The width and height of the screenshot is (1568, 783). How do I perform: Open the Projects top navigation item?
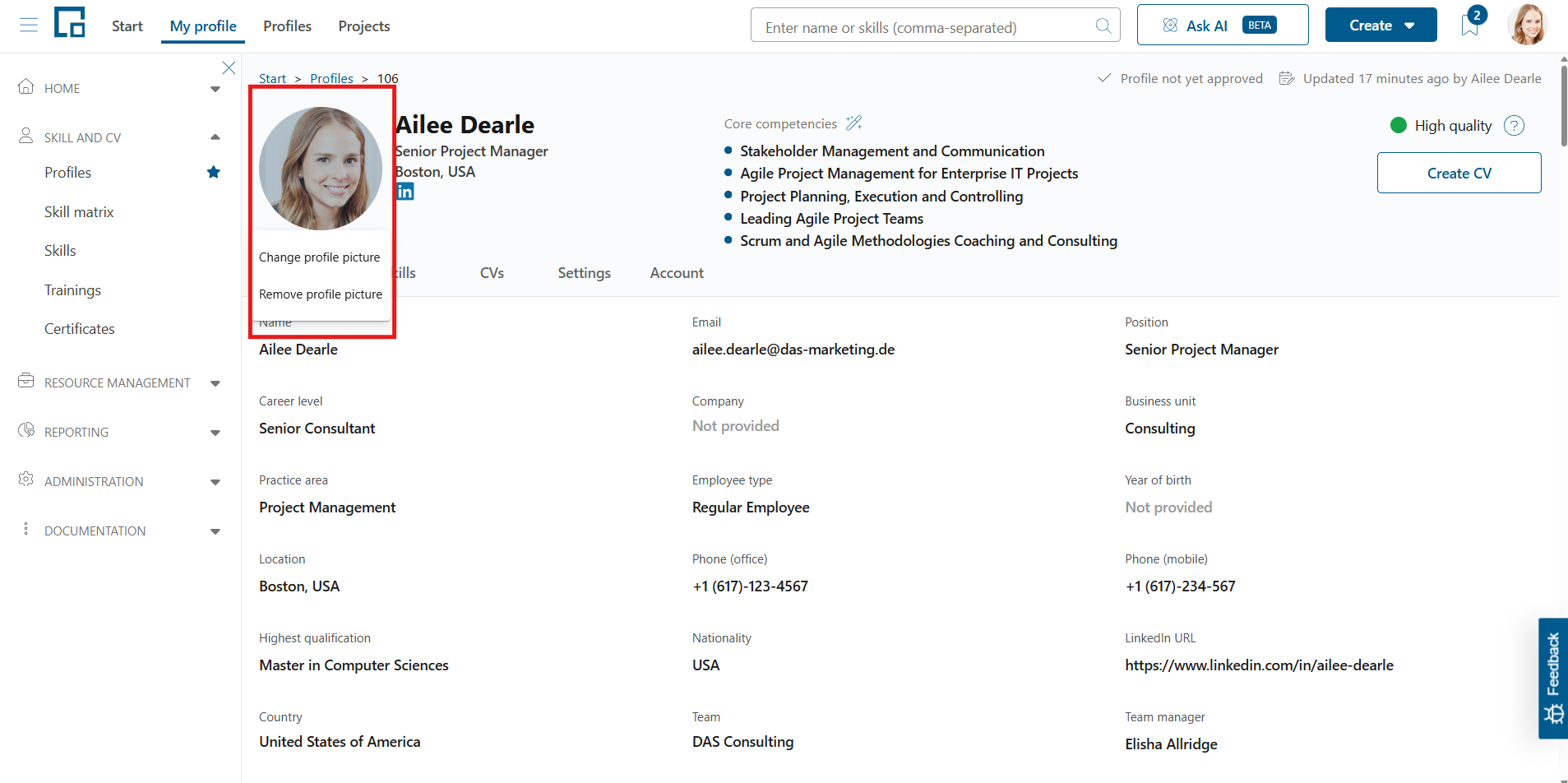[x=364, y=26]
